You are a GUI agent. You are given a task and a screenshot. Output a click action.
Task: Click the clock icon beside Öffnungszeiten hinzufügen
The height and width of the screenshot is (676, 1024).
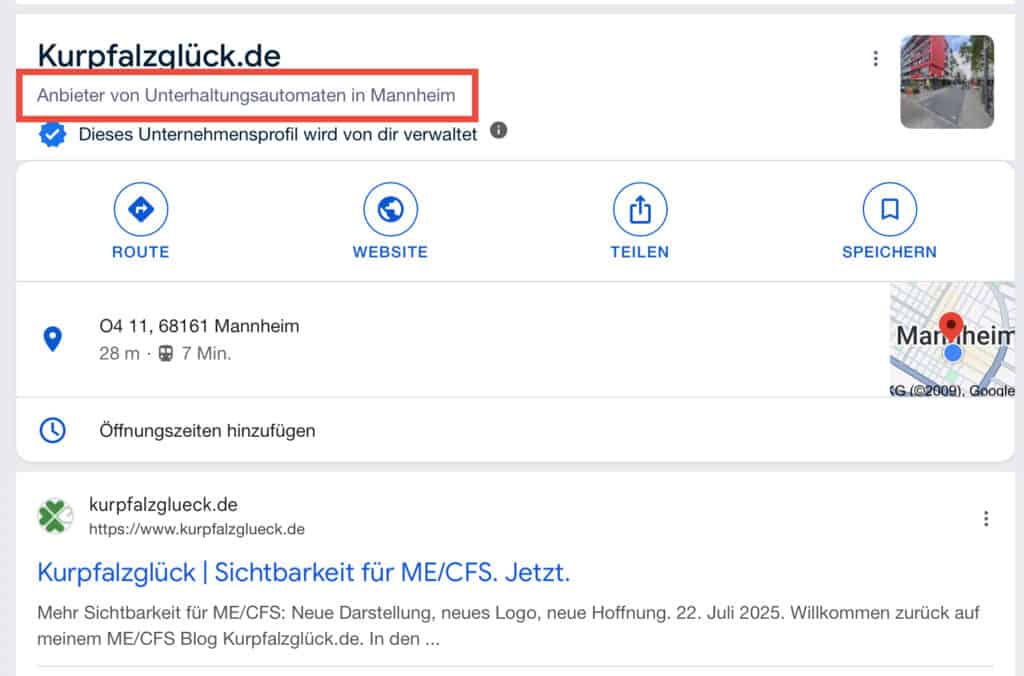tap(53, 430)
